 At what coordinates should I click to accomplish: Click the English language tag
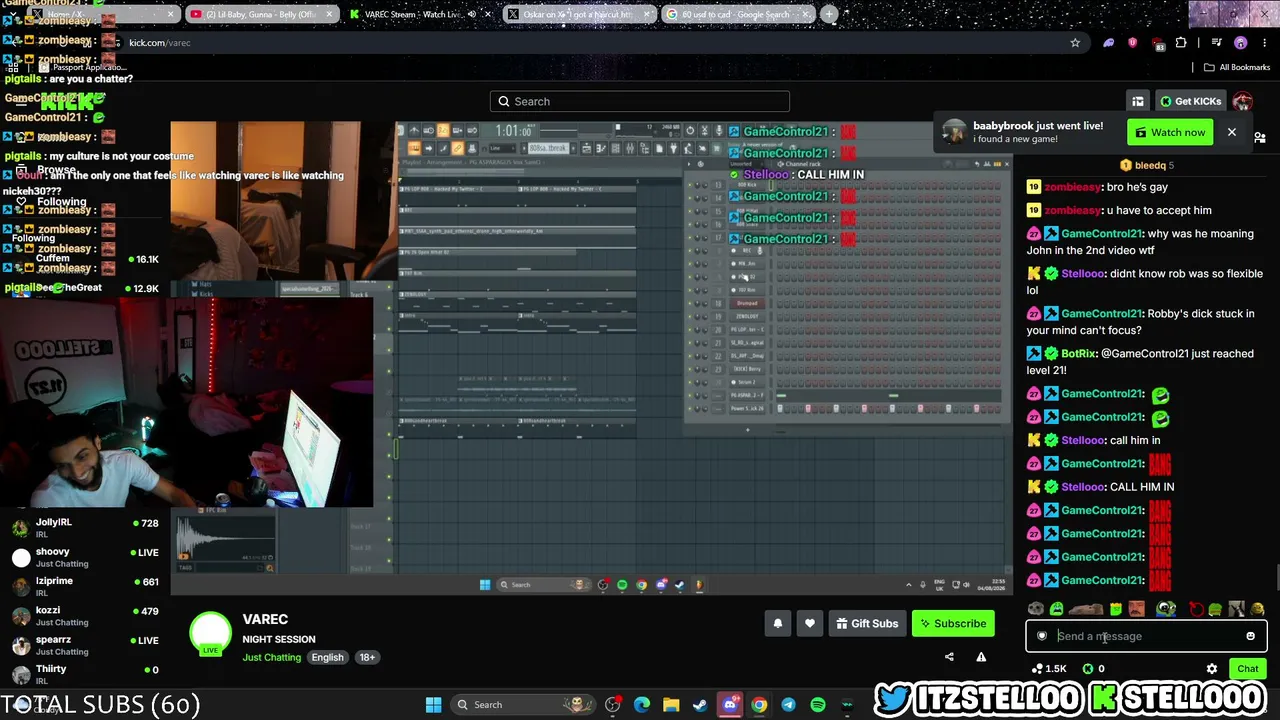(327, 658)
